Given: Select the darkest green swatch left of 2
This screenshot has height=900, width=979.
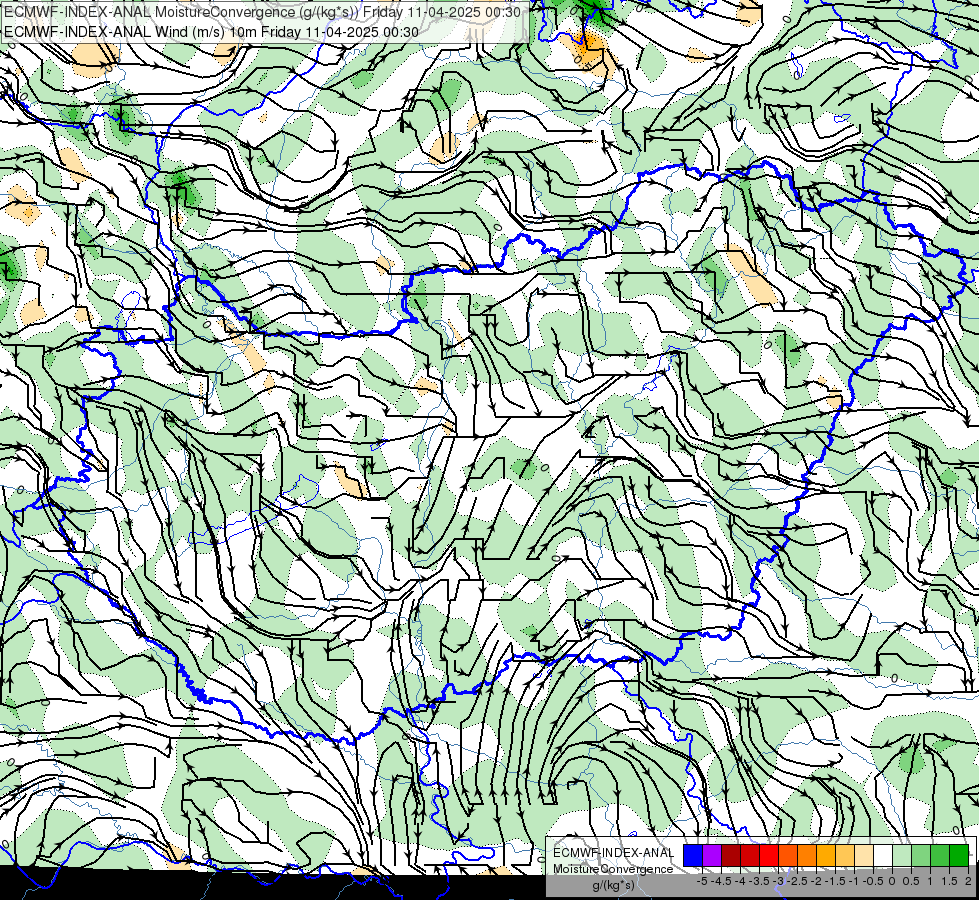Looking at the screenshot, I should 960,855.
